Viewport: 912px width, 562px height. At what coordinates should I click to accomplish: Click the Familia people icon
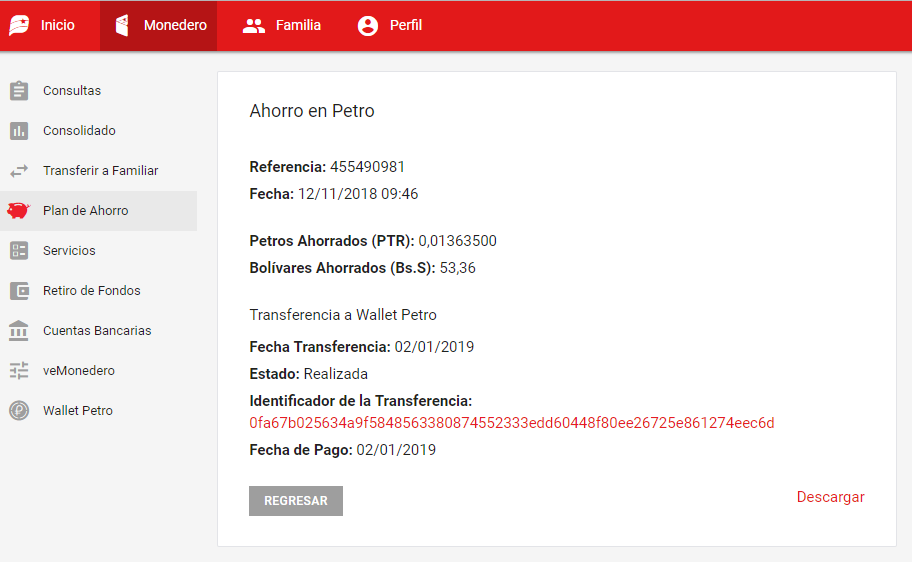pos(254,26)
